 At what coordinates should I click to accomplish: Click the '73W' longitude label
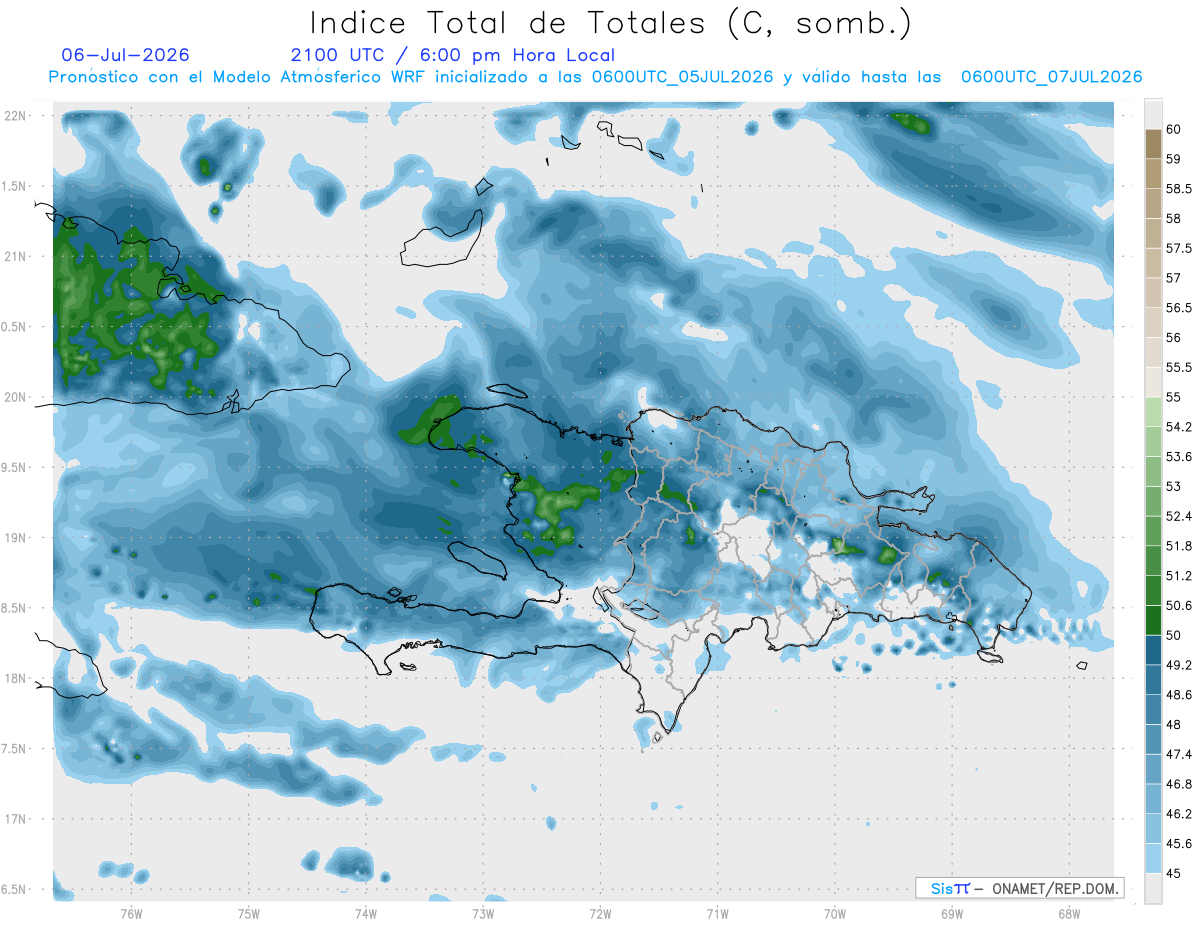point(483,914)
